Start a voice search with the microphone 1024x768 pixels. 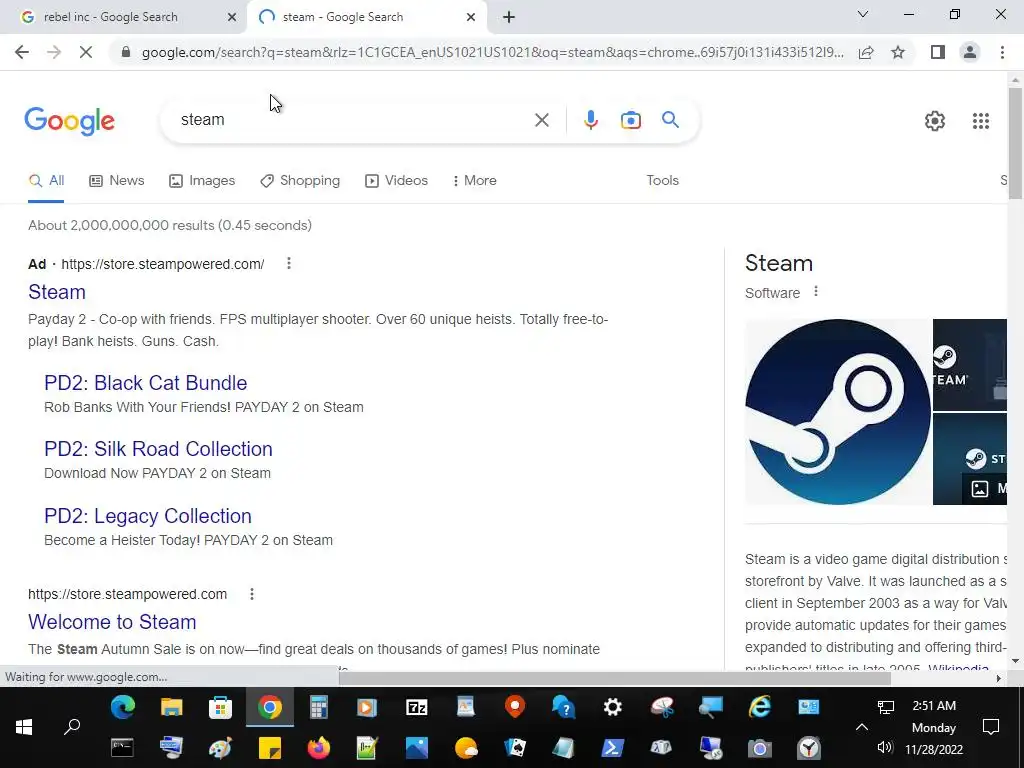point(590,120)
